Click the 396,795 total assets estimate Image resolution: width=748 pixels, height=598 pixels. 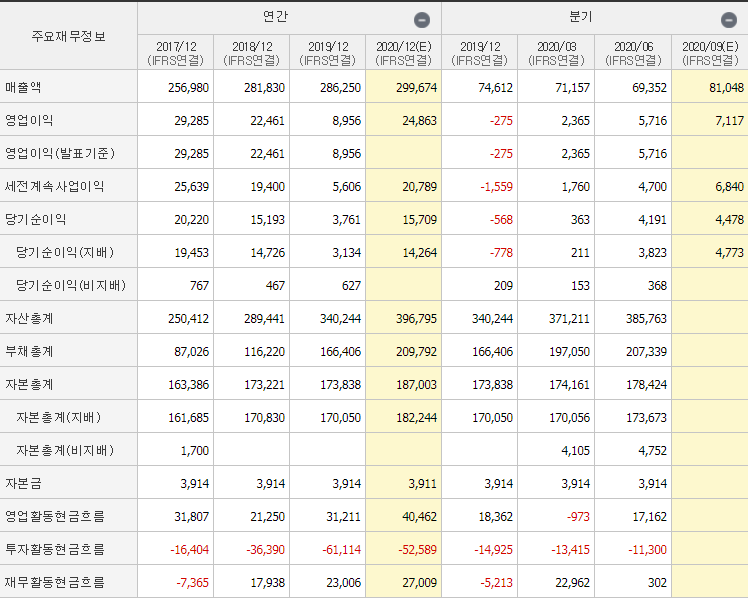coord(416,319)
